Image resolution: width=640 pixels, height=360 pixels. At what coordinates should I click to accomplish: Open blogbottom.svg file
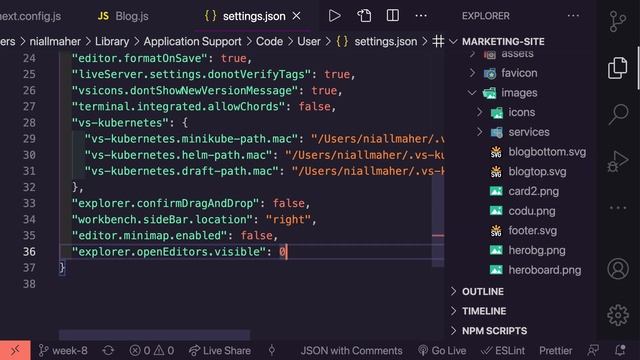[x=547, y=152]
